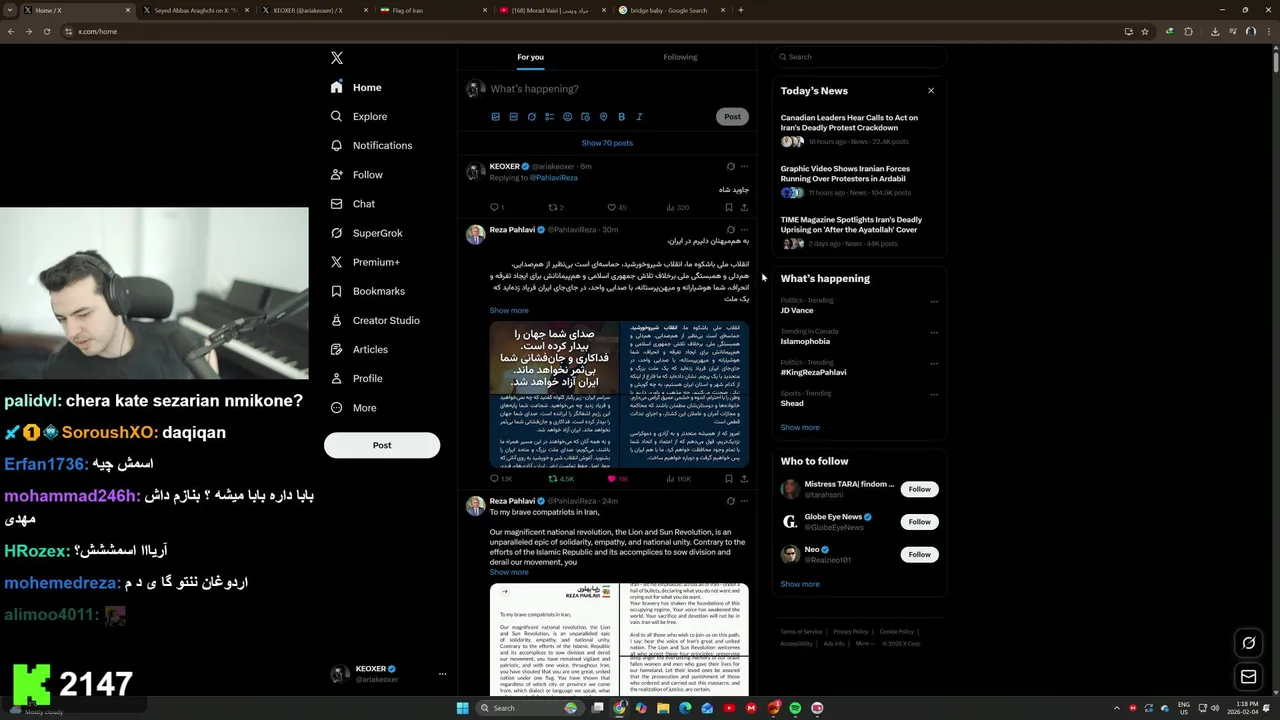Share the KEOXER reply post
This screenshot has height=720, width=1280.
tap(744, 207)
